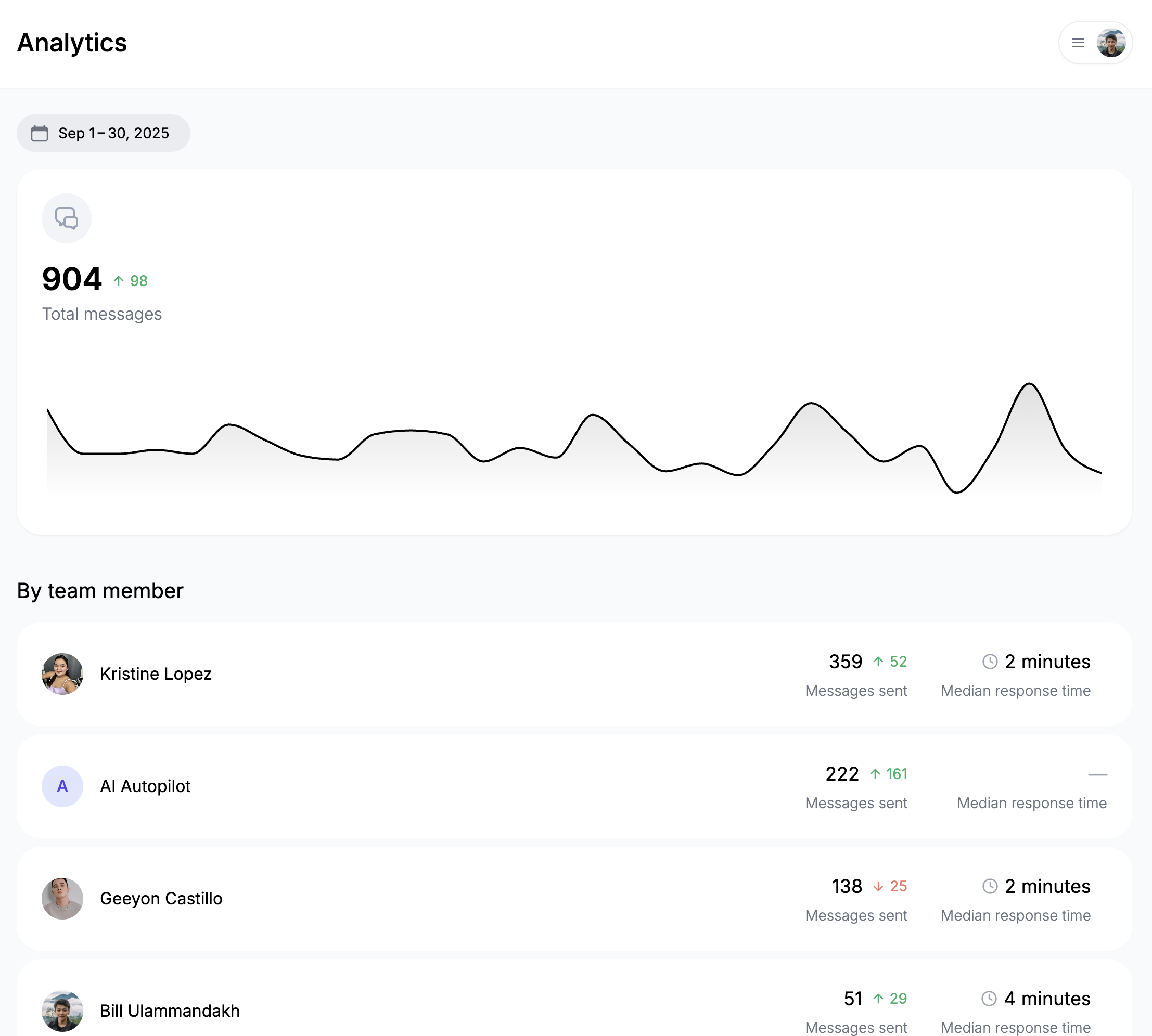Open the Sep 1–30, 2025 date range picker
The width and height of the screenshot is (1152, 1036).
point(113,133)
